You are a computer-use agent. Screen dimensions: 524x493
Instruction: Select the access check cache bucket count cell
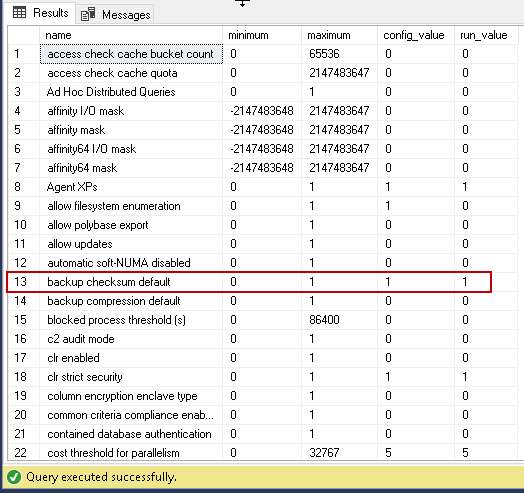[x=131, y=54]
